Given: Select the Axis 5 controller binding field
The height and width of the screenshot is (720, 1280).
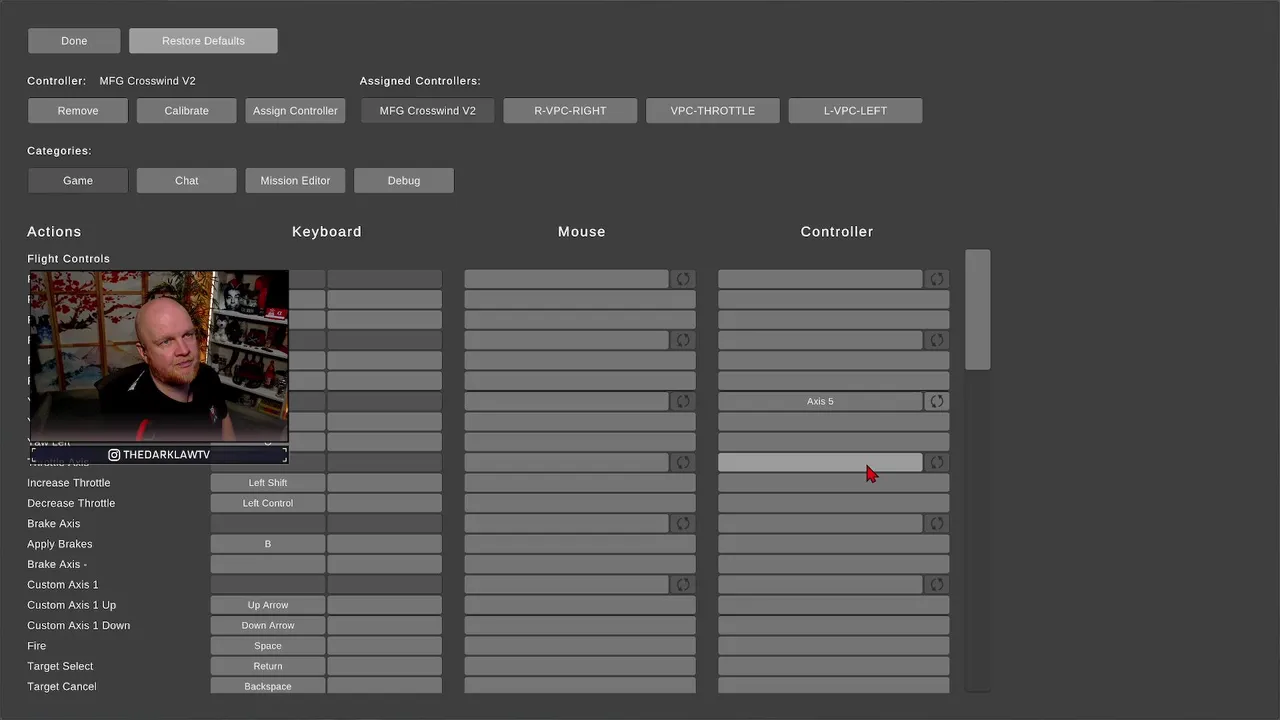Looking at the screenshot, I should 820,401.
